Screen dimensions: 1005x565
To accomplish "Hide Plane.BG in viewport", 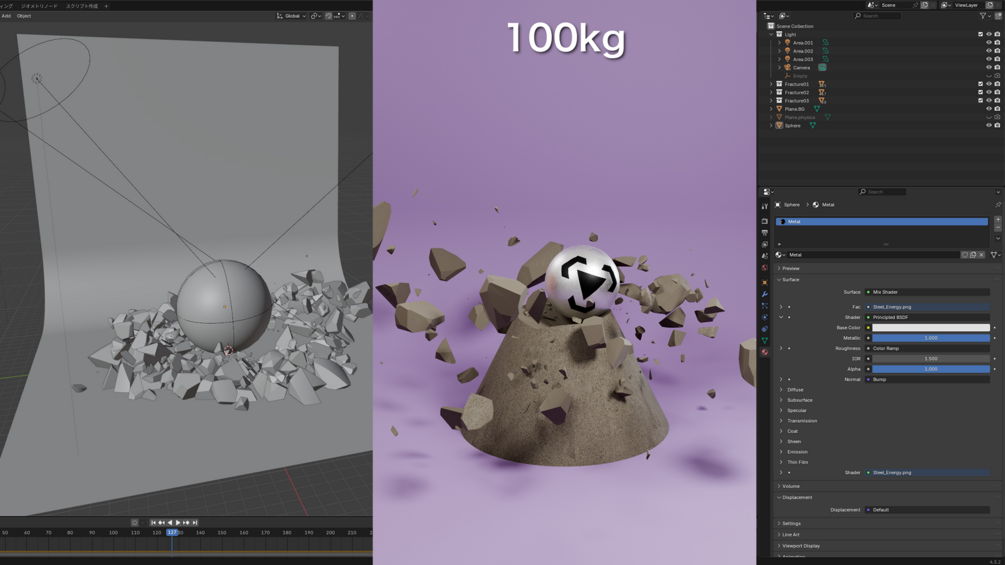I will (x=989, y=109).
